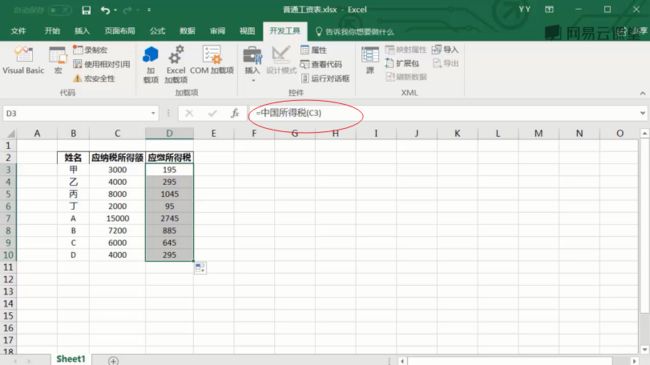This screenshot has width=650, height=365.
Task: Expand the formula bar
Action: [x=642, y=113]
